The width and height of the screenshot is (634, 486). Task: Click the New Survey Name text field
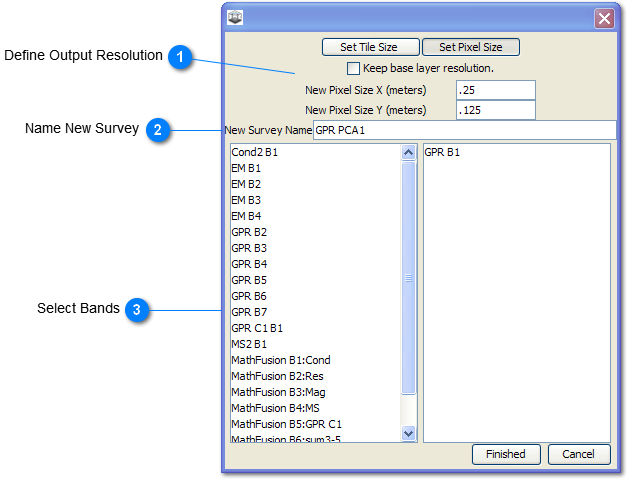coord(464,130)
